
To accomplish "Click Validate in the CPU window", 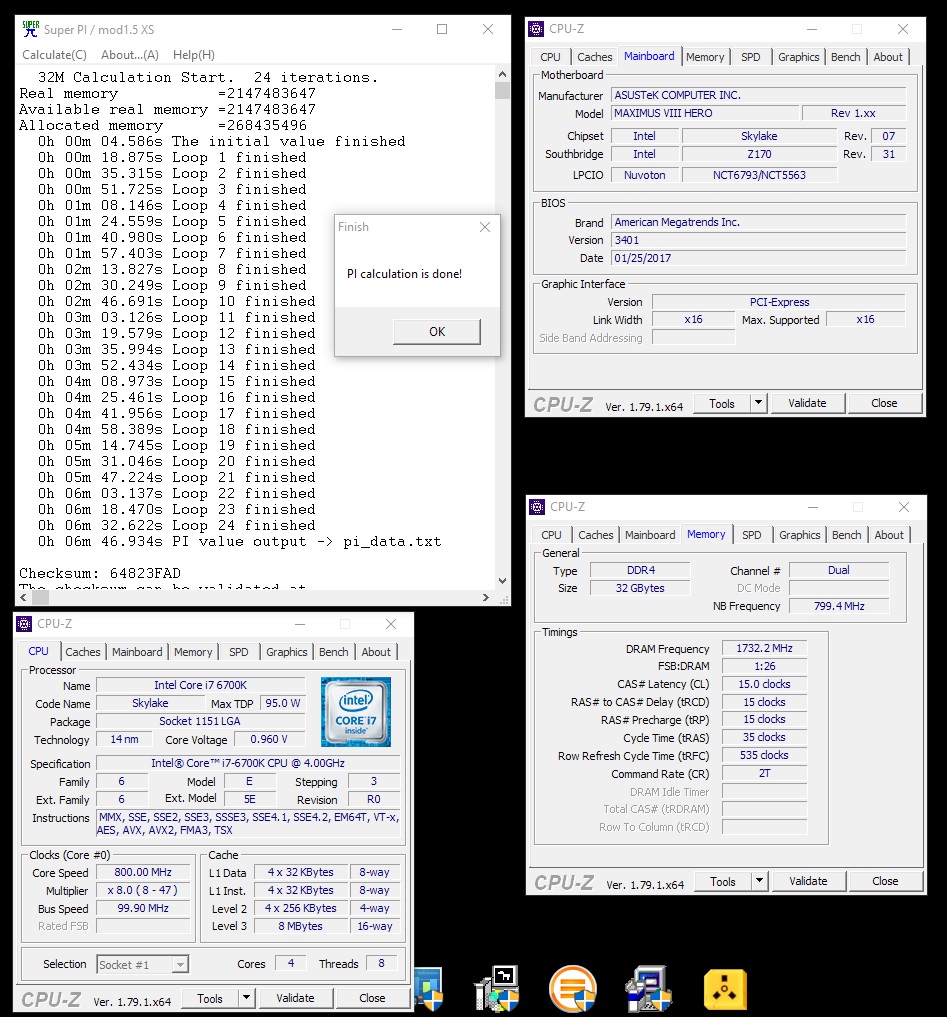I will [295, 998].
